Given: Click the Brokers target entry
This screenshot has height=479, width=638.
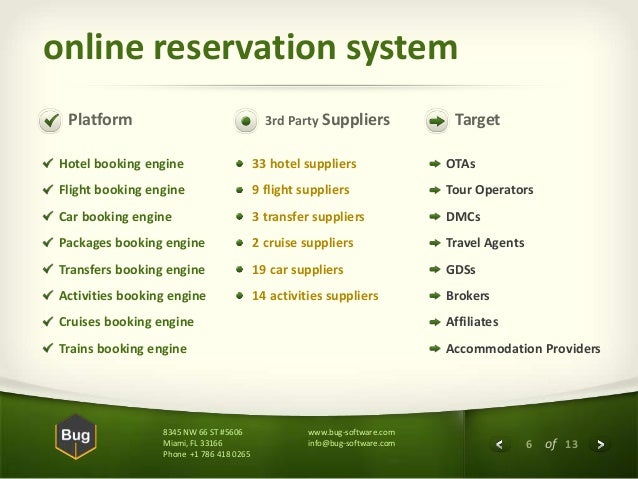Looking at the screenshot, I should click(x=468, y=295).
